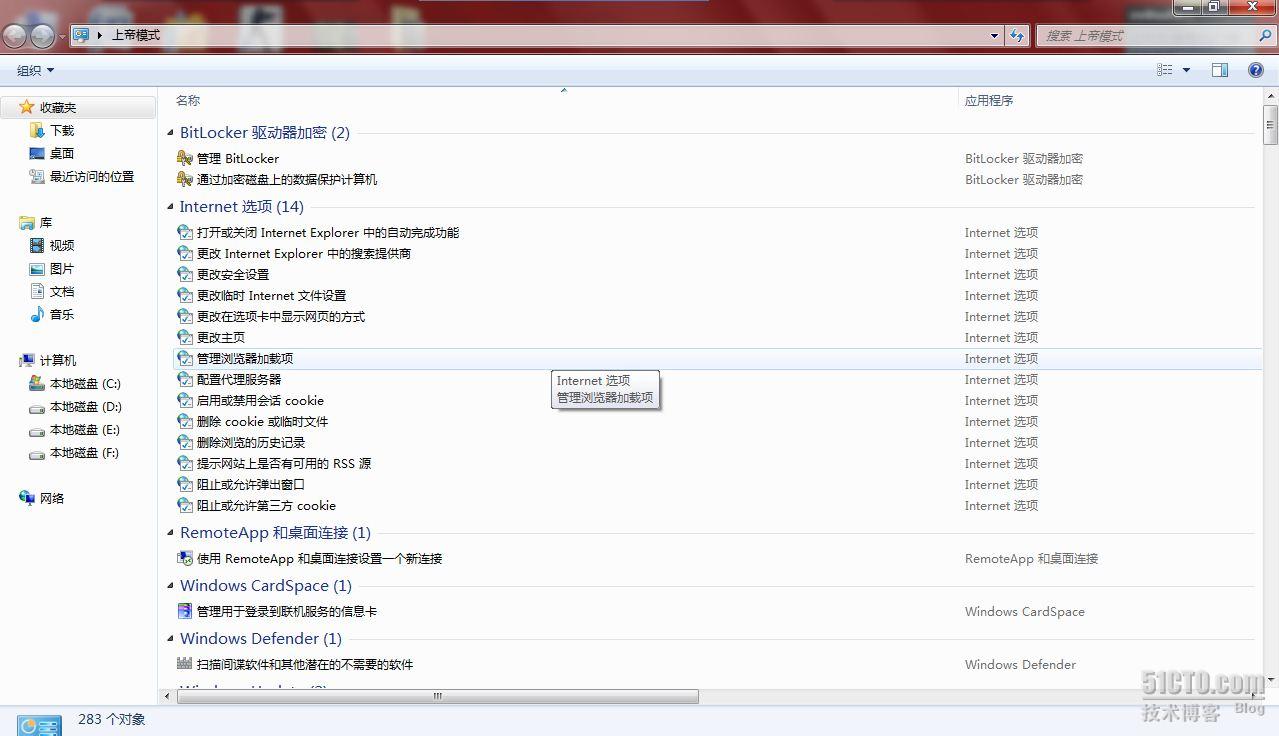The width and height of the screenshot is (1279, 736).
Task: Collapse the Windows Defender group
Action: point(170,639)
